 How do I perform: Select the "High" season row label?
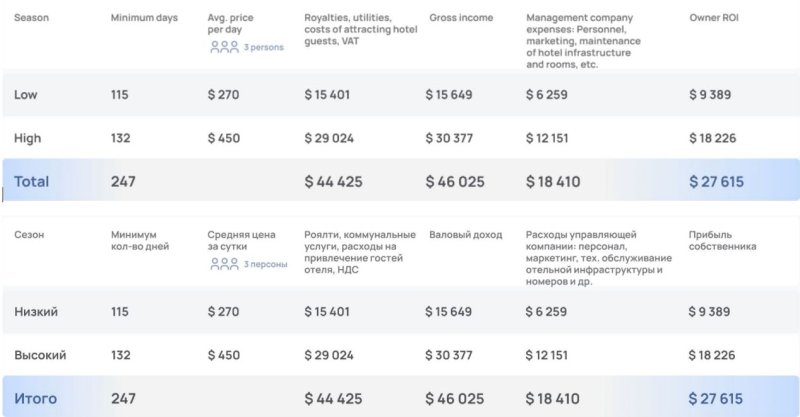click(x=28, y=138)
